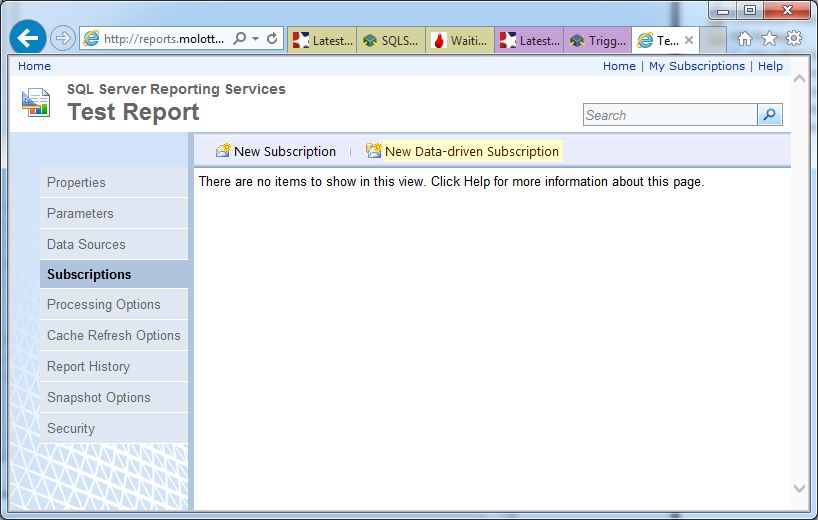
Task: Switch to the second 'Latest...' purple tab
Action: [x=529, y=40]
